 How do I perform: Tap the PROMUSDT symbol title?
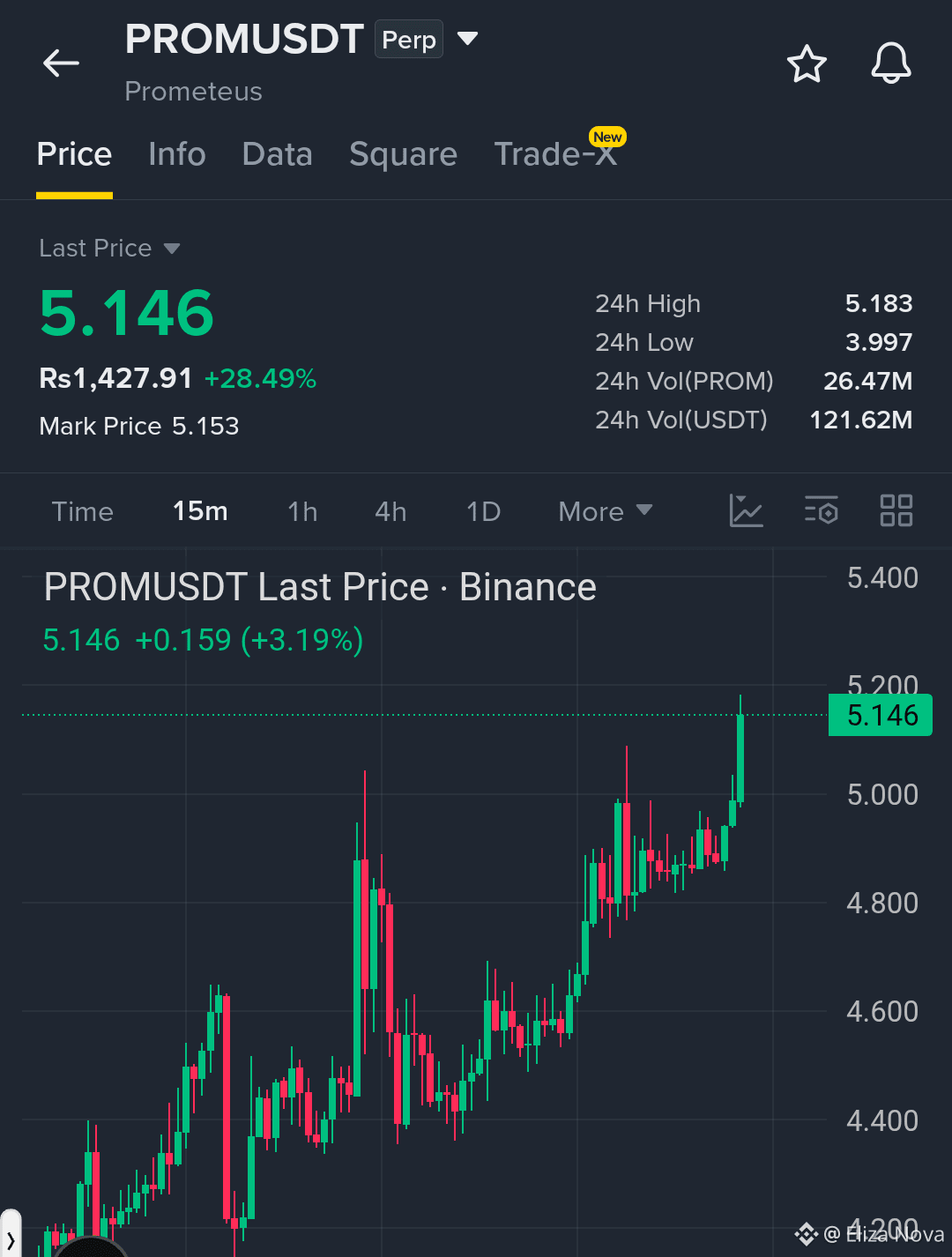(244, 39)
